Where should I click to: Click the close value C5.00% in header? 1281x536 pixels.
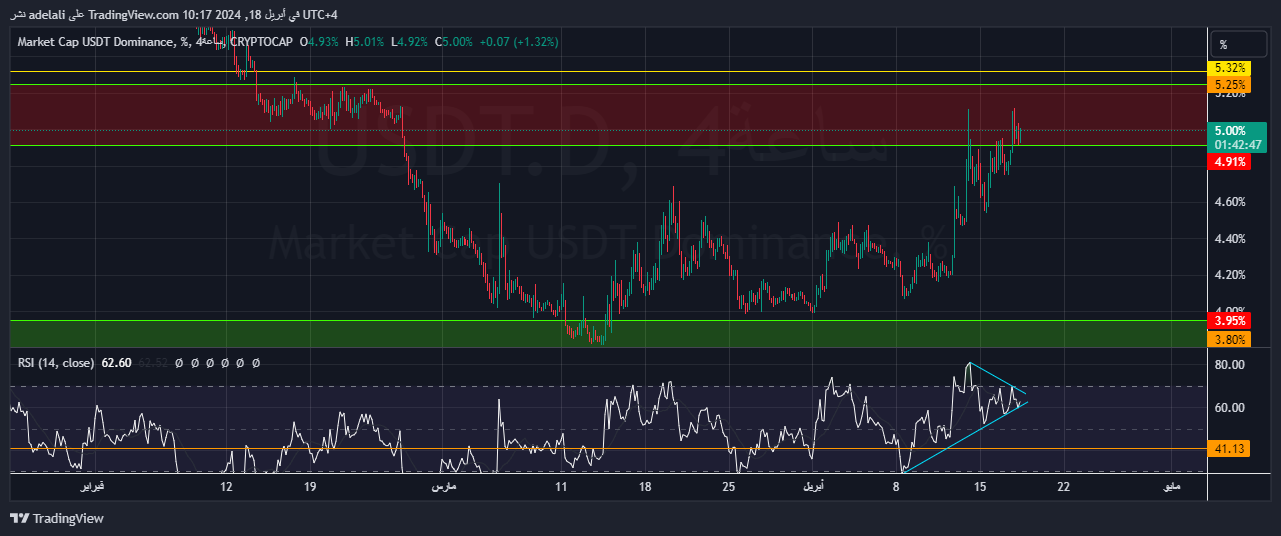pos(454,42)
